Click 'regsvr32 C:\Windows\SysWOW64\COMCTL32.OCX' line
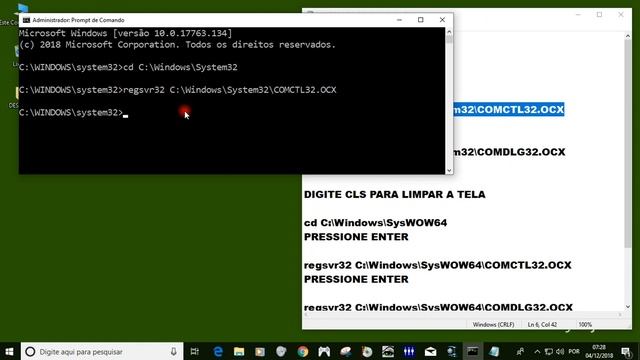Viewport: 640px width, 360px height. [x=437, y=265]
